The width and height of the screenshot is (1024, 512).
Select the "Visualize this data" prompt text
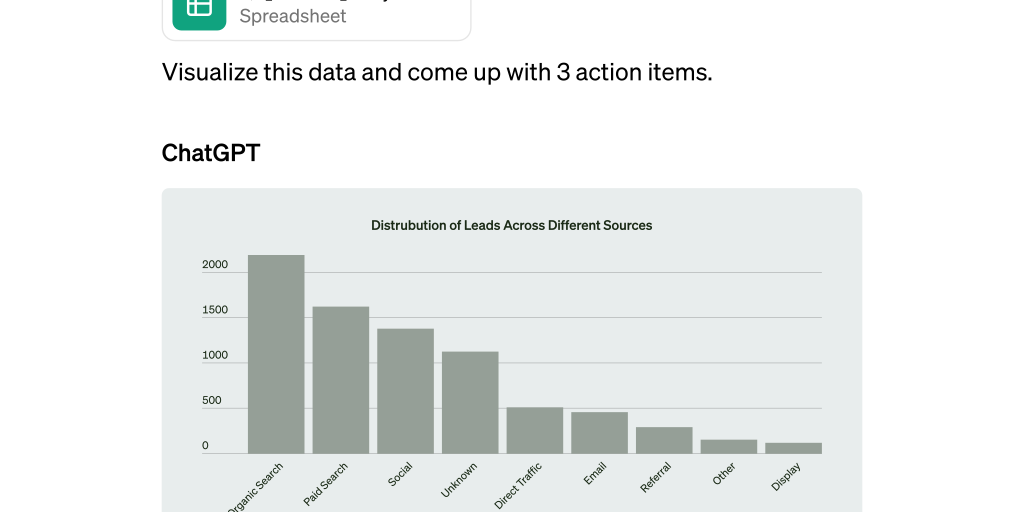[437, 72]
